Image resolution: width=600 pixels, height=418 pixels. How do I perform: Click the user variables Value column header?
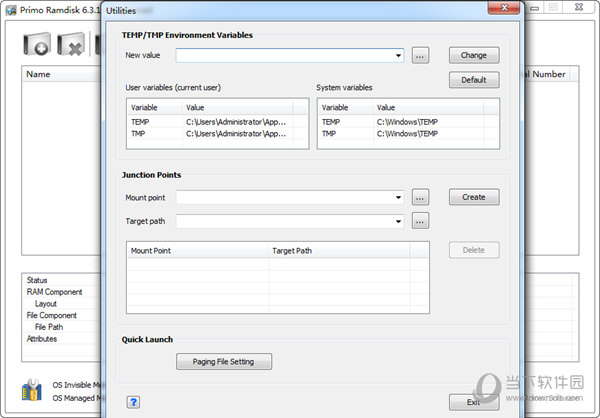click(238, 107)
